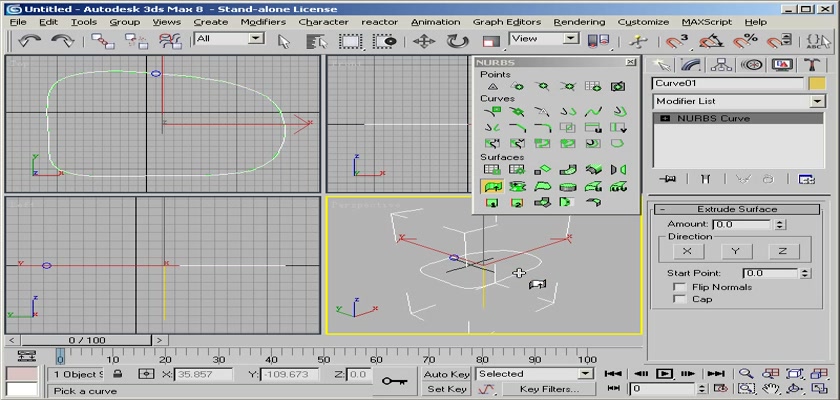
Task: Click the Zoom Extents viewport navigation icon
Action: [794, 374]
